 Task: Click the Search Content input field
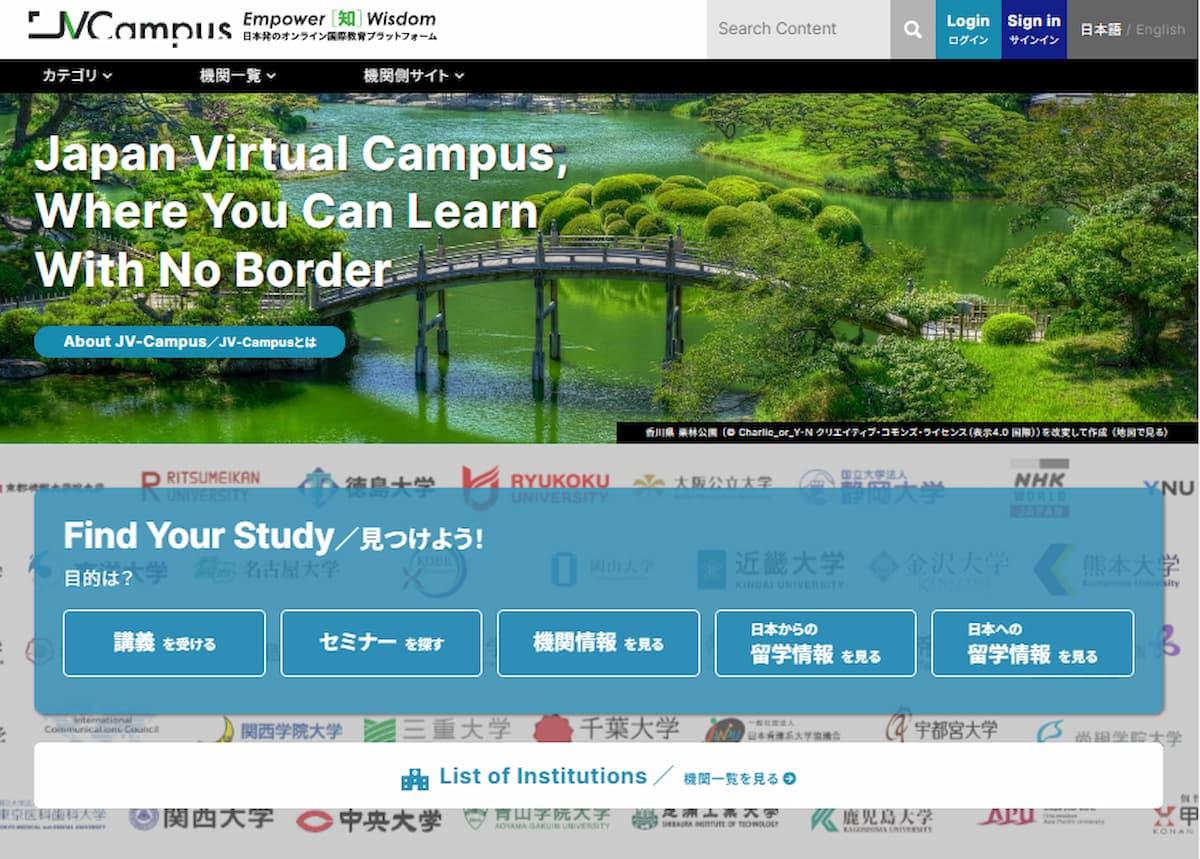pos(795,29)
